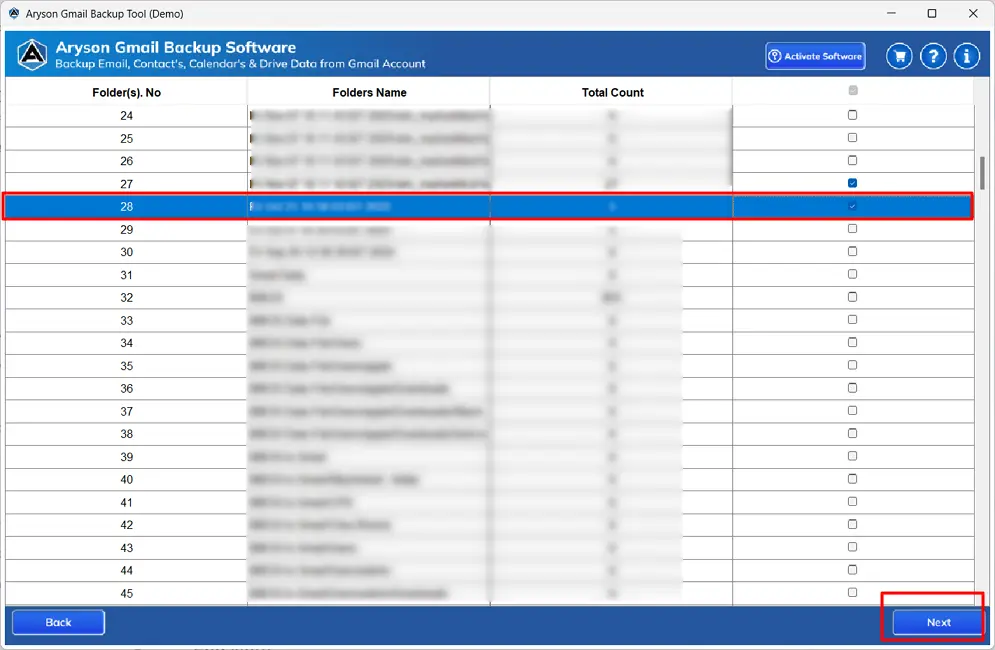Click the Back button
Screen dimensions: 995x650
pyautogui.click(x=58, y=622)
